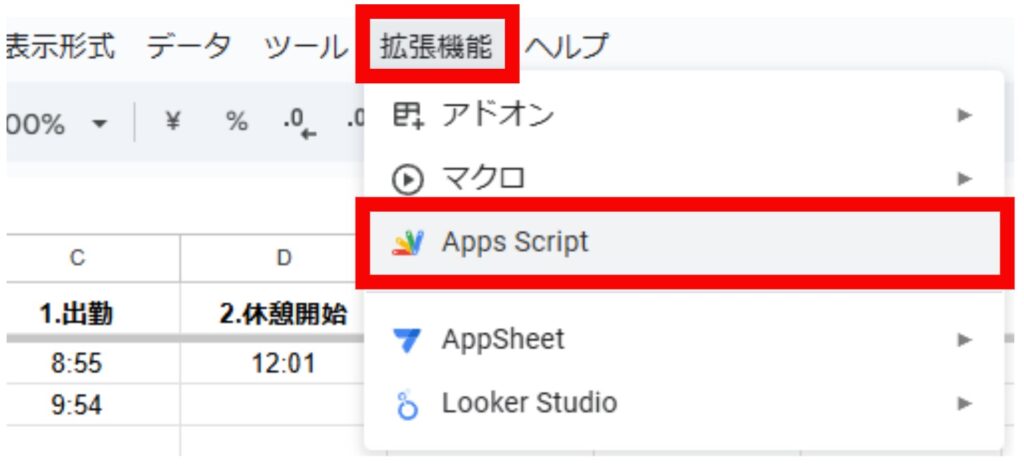Image resolution: width=1024 pixels, height=471 pixels.
Task: Select the cell containing 12:01
Action: coord(283,363)
